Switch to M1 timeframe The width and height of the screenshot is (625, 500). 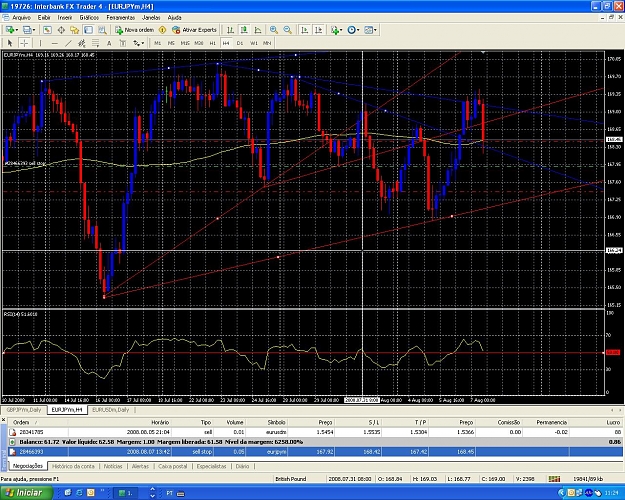click(x=157, y=43)
